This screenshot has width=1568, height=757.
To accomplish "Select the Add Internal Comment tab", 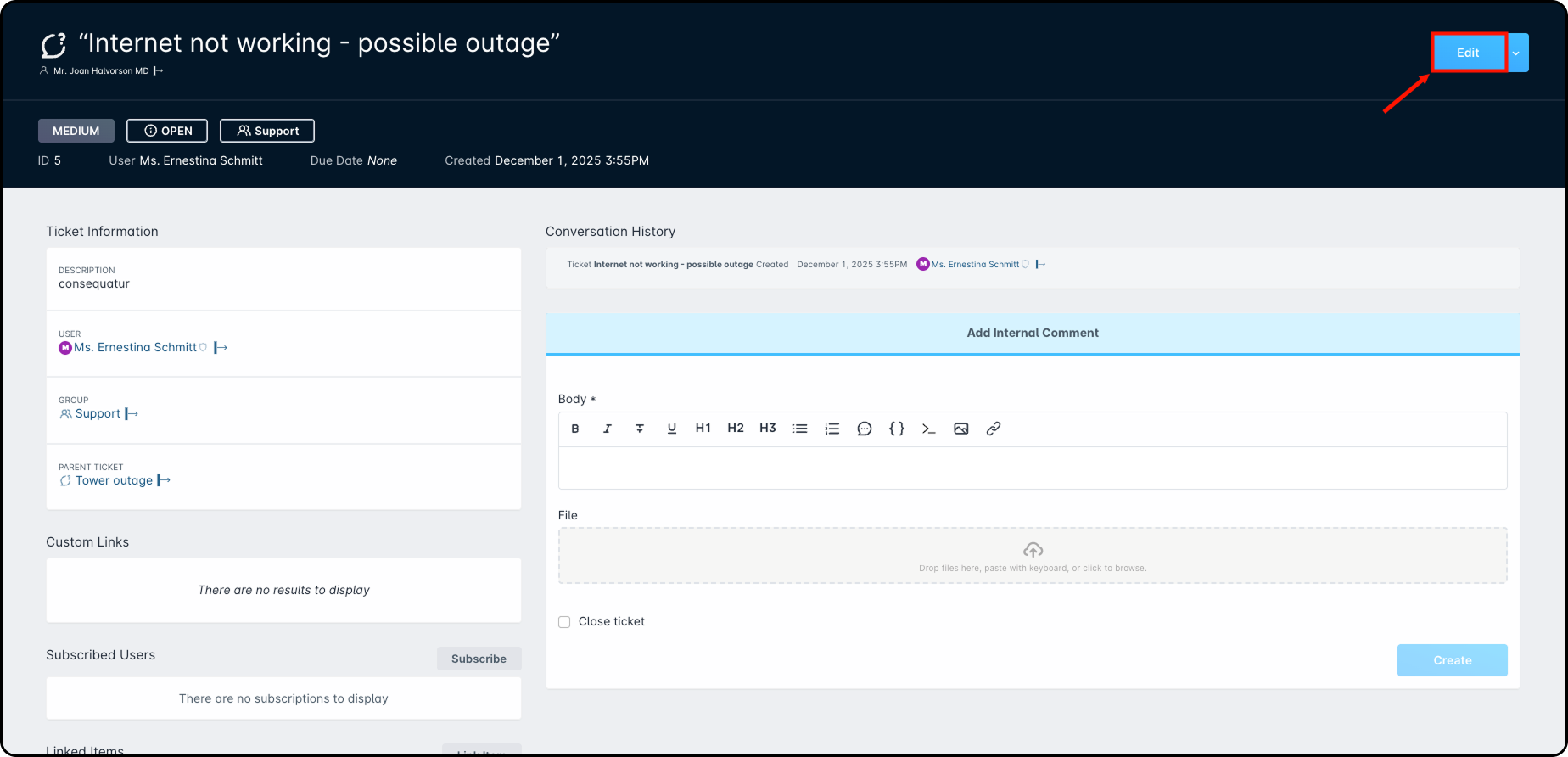I will coord(1033,333).
